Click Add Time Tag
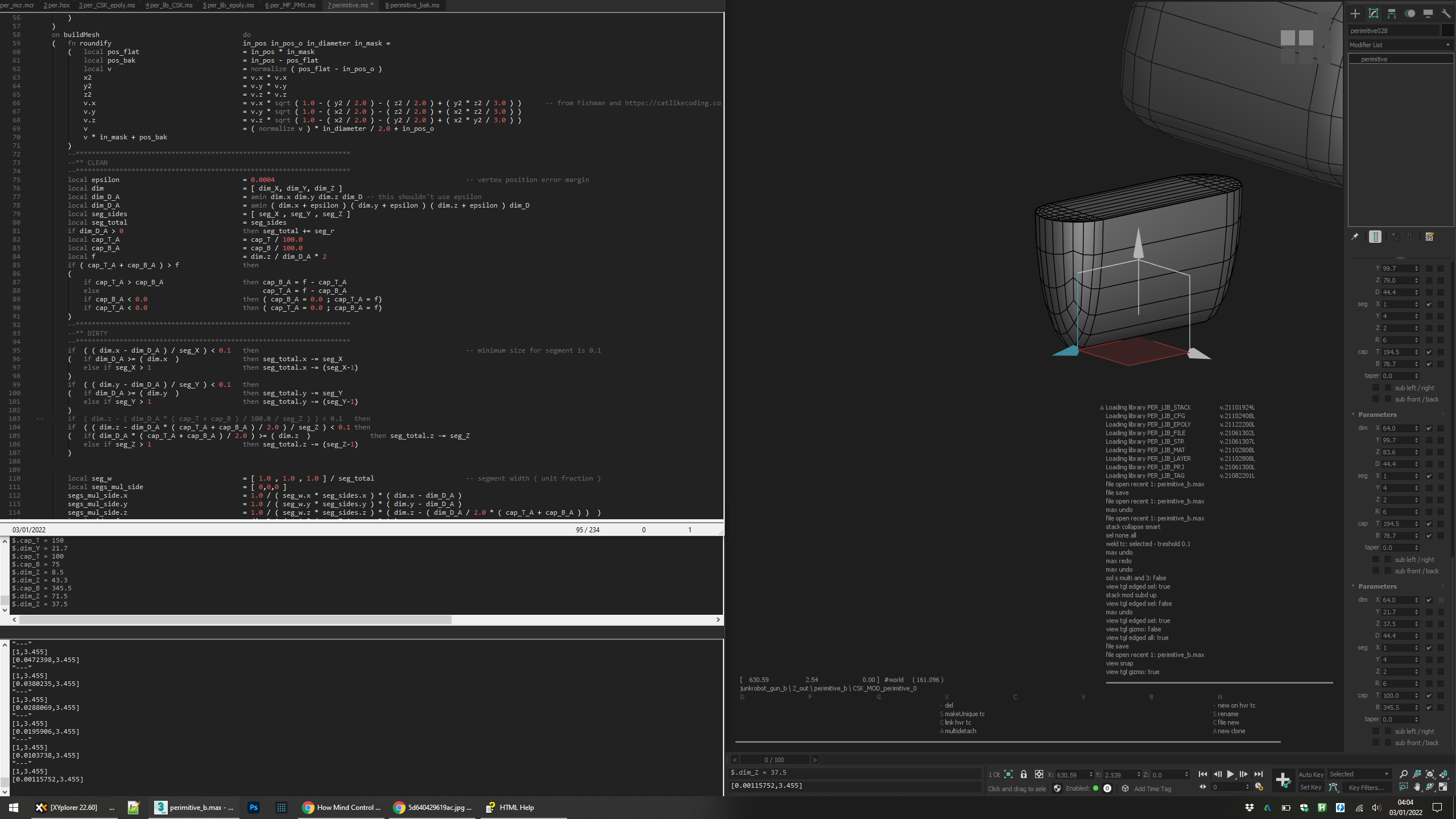1456x819 pixels. [x=1152, y=788]
